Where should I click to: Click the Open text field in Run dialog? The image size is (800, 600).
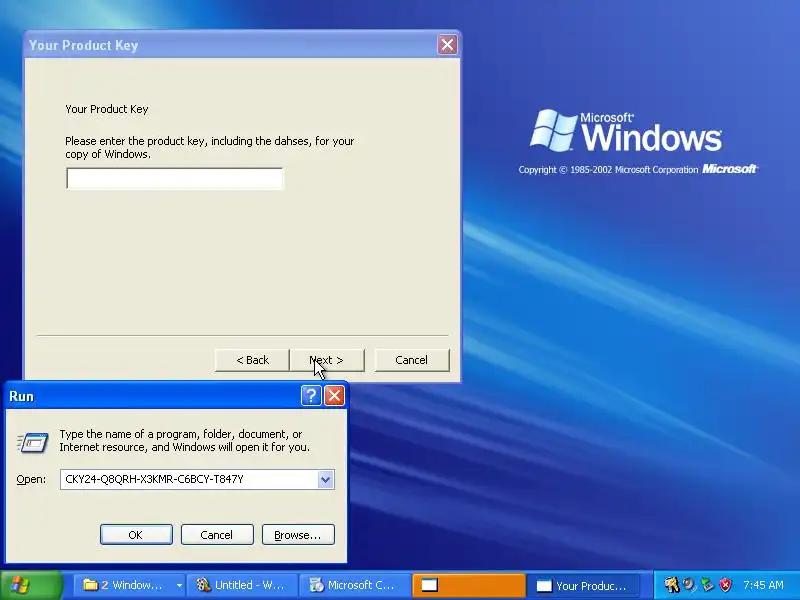tap(189, 479)
